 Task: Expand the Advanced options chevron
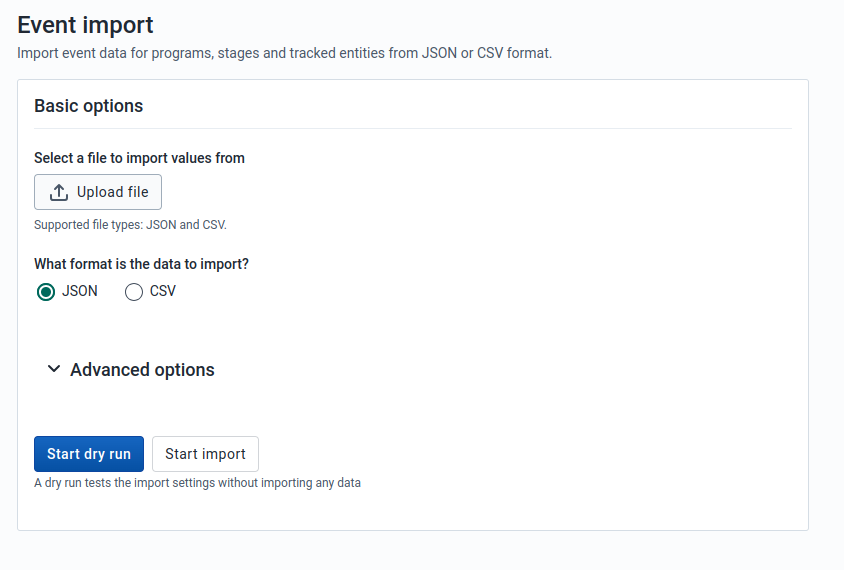pos(54,369)
